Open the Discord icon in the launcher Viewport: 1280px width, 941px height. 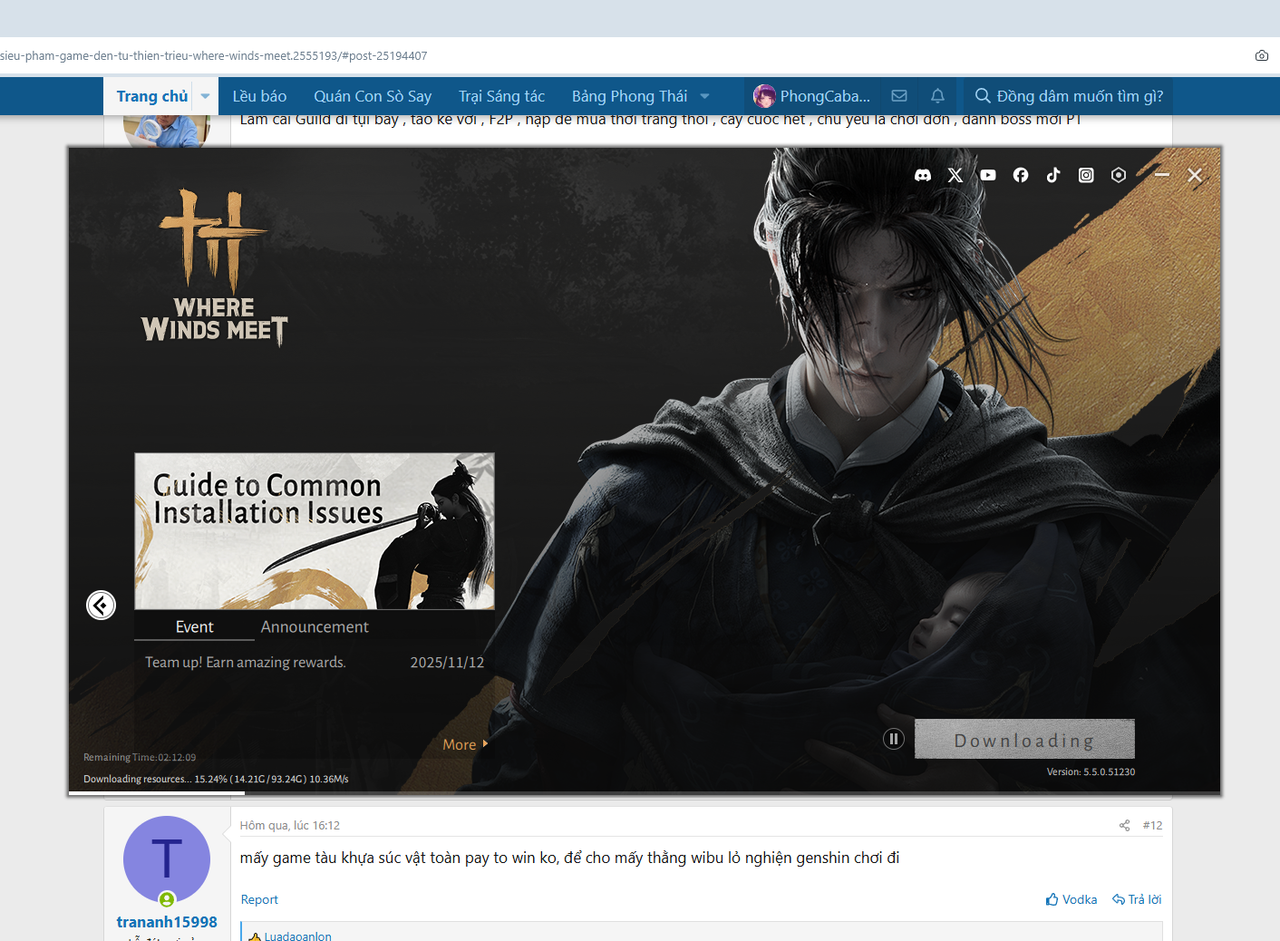(922, 174)
